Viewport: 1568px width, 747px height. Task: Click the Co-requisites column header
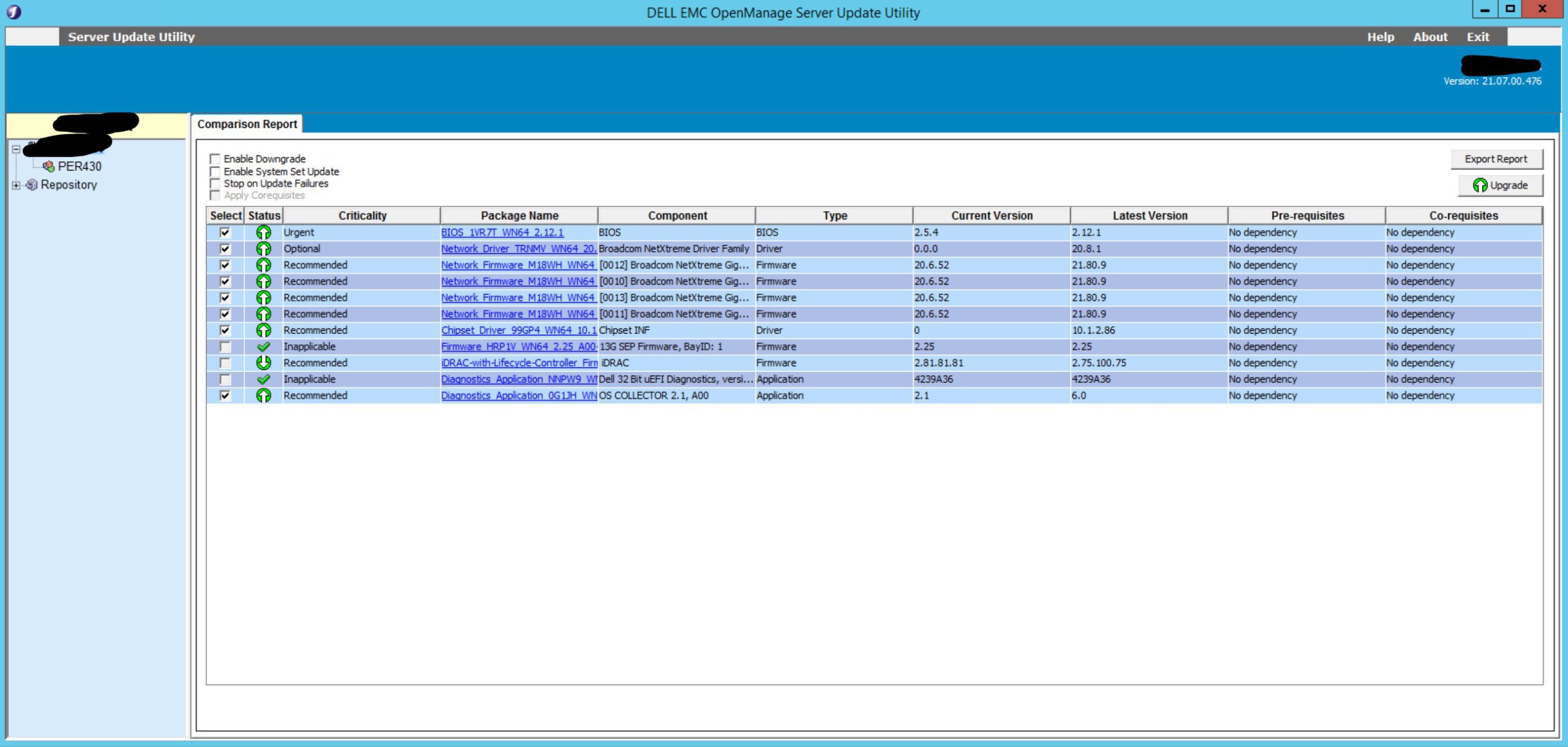pyautogui.click(x=1464, y=216)
